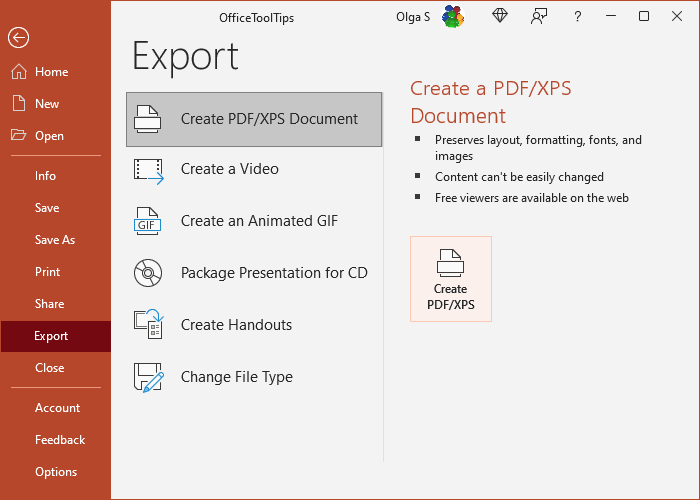The height and width of the screenshot is (500, 700).
Task: Select Create a Video option
Action: point(254,169)
